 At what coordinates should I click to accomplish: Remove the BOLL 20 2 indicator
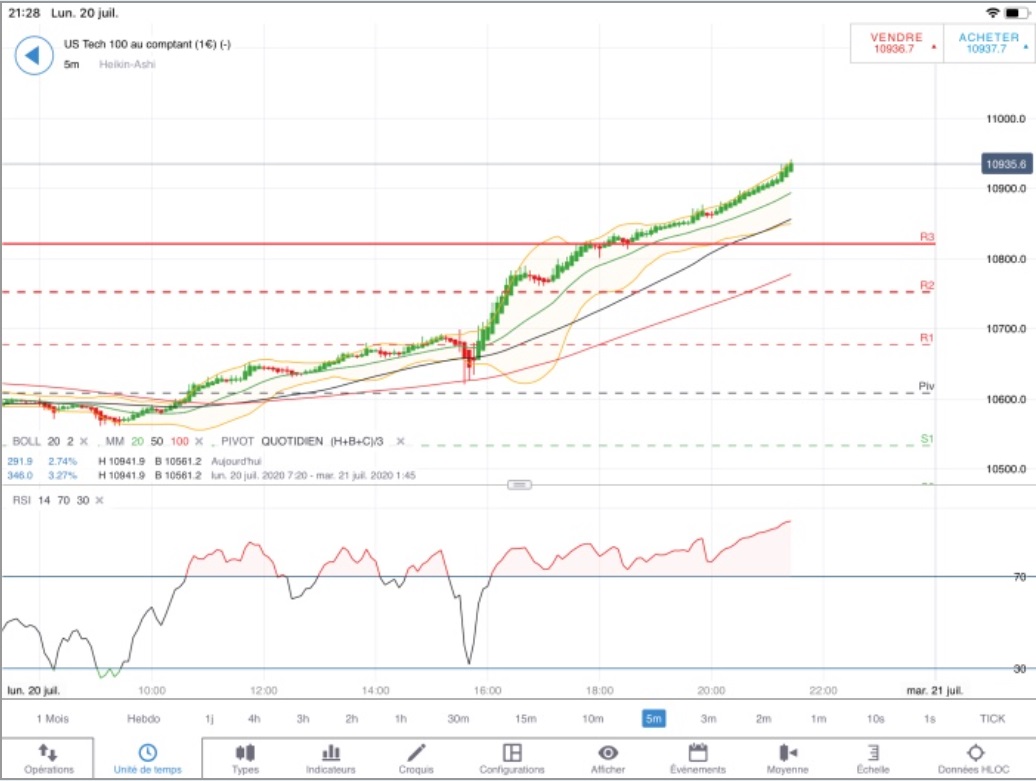[84, 441]
